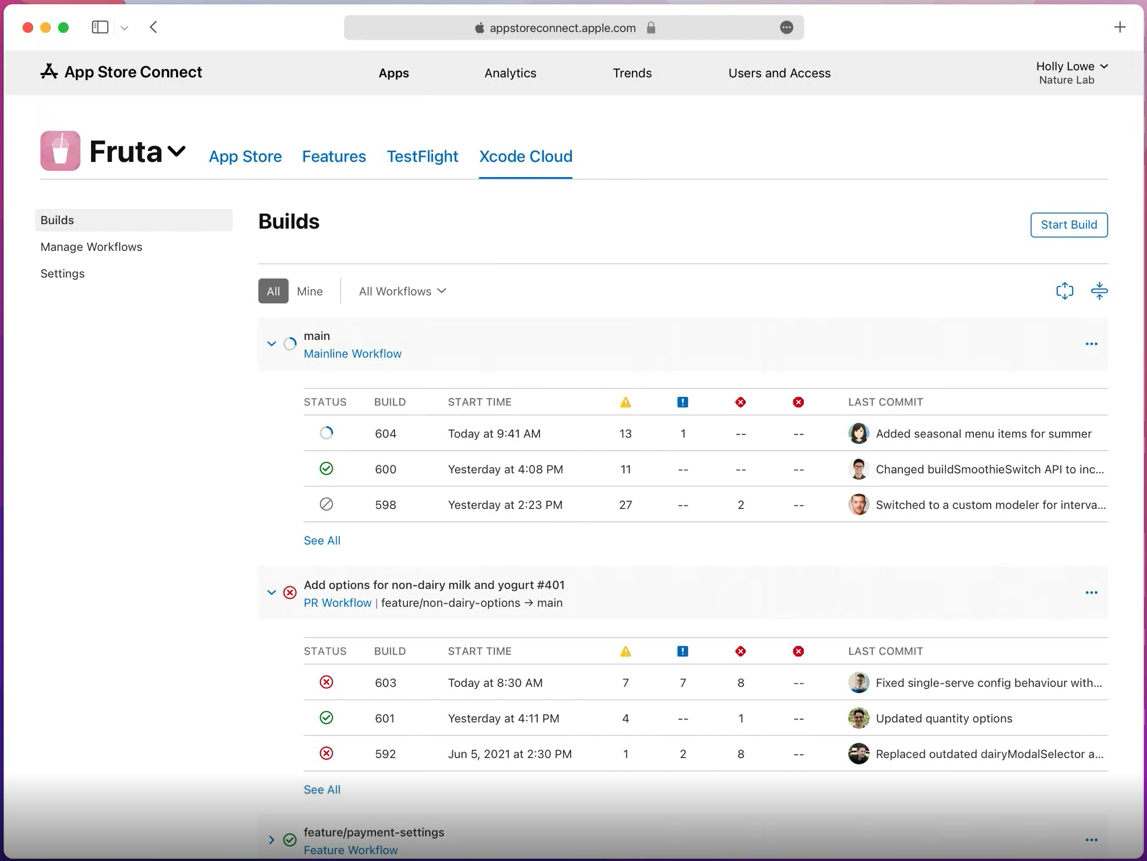Image resolution: width=1147 pixels, height=861 pixels.
Task: Expand all build groups icon
Action: click(1064, 290)
